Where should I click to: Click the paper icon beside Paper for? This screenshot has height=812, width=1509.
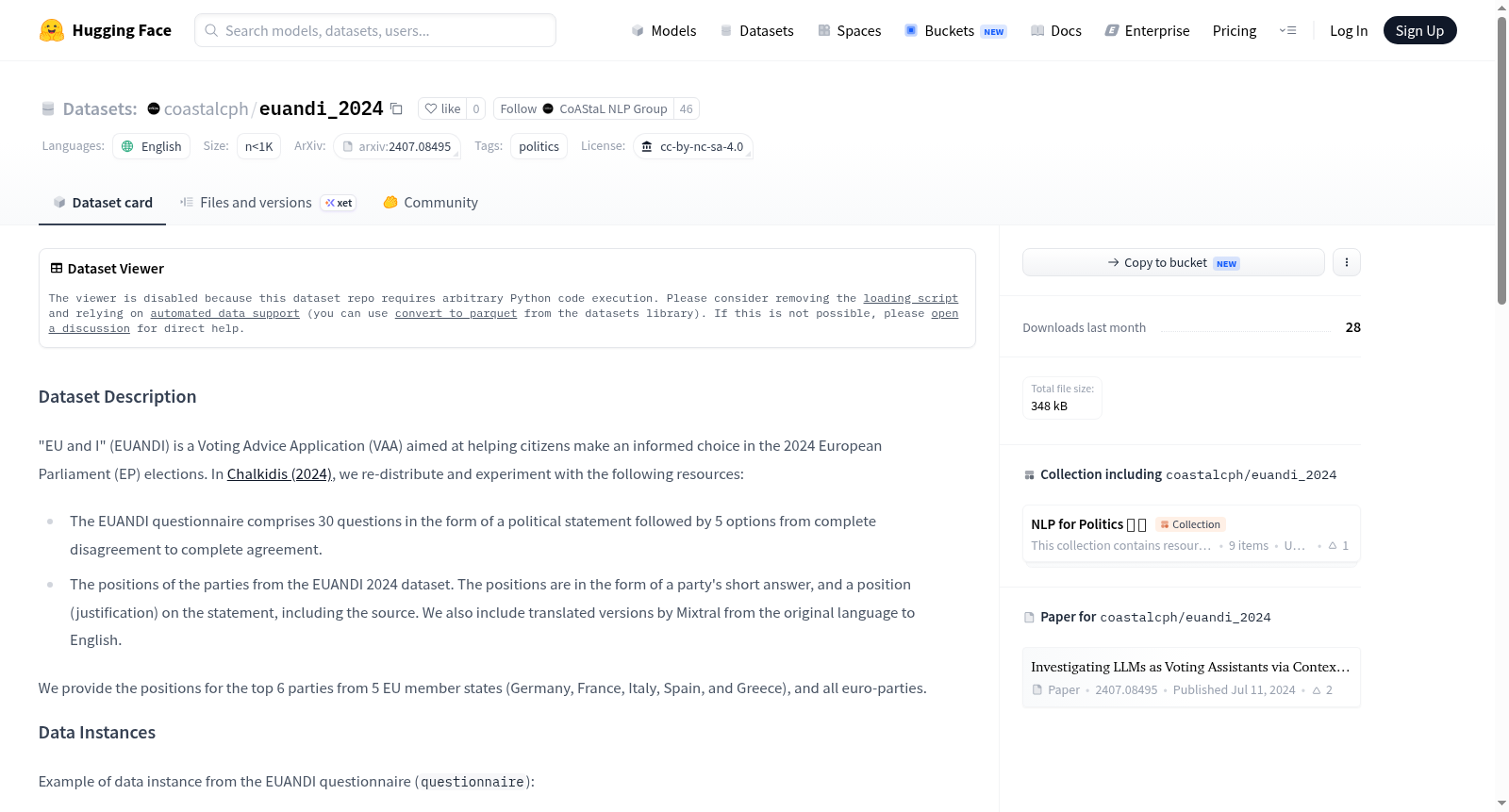pyautogui.click(x=1029, y=618)
